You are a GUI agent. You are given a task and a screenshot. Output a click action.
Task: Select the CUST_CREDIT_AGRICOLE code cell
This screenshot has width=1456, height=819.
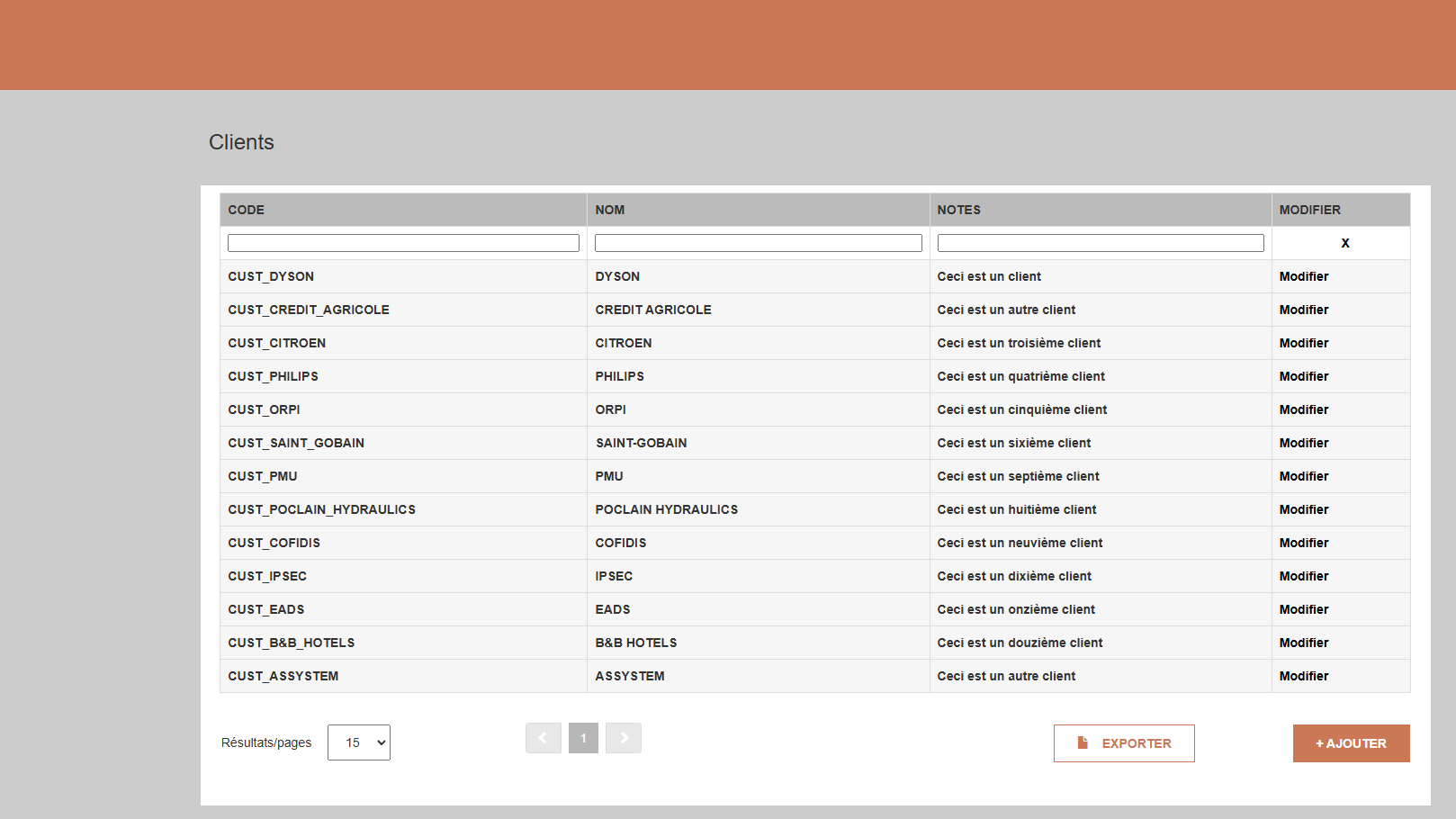coord(403,310)
